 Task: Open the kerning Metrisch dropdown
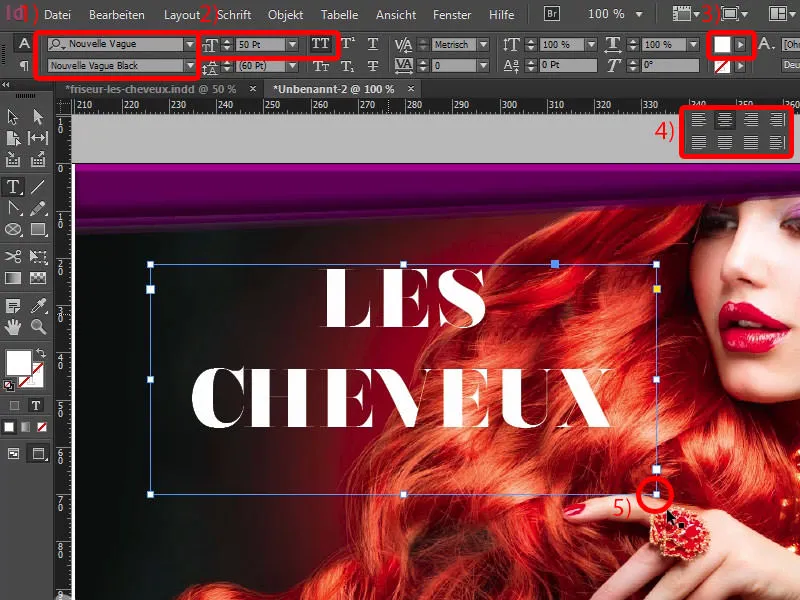coord(483,44)
